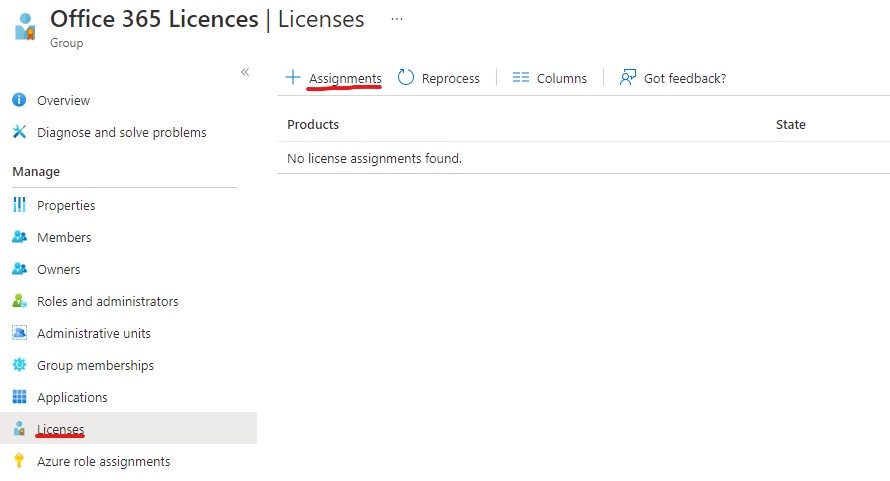Click the Owners people icon

(19, 268)
